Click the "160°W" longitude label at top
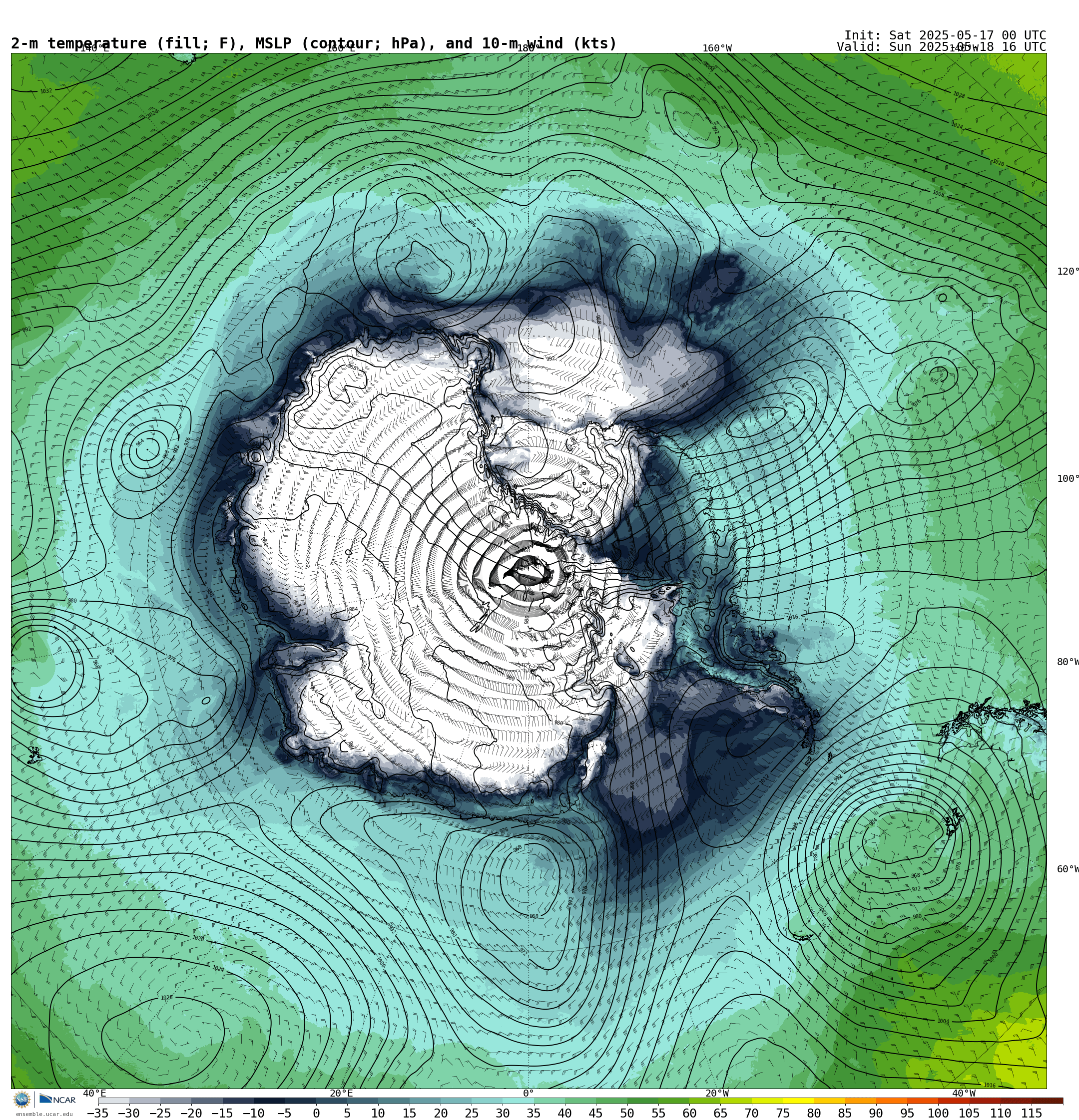The width and height of the screenshot is (1079, 1120). coord(717,48)
